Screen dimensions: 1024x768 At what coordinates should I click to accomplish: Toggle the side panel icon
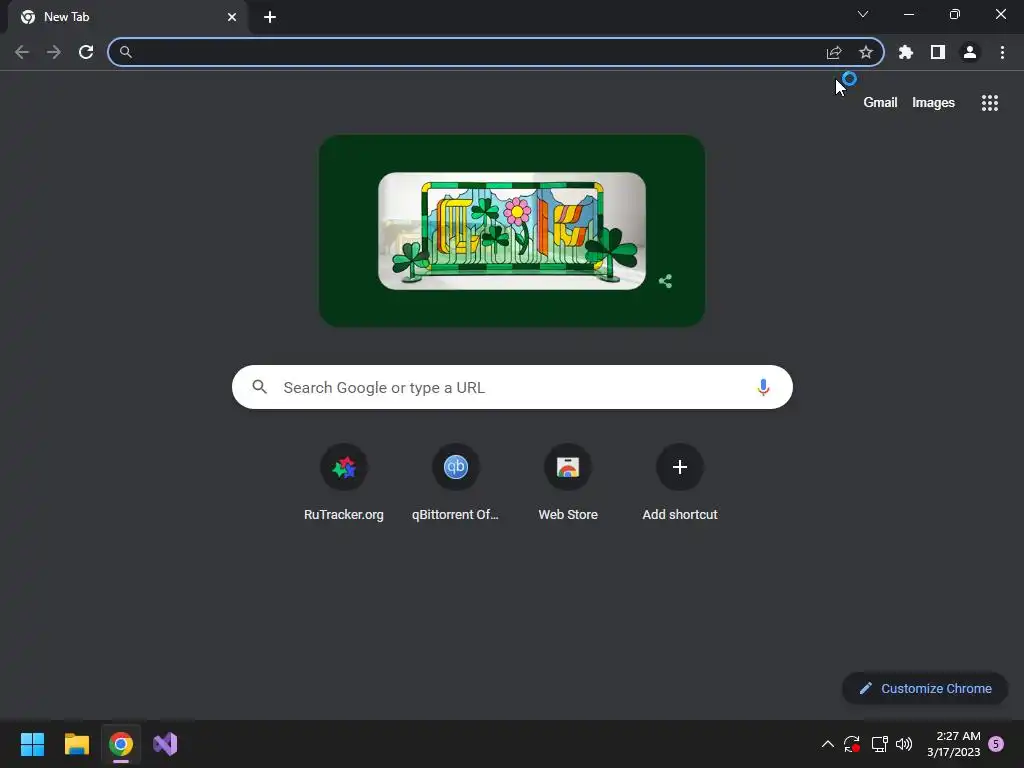[x=938, y=52]
